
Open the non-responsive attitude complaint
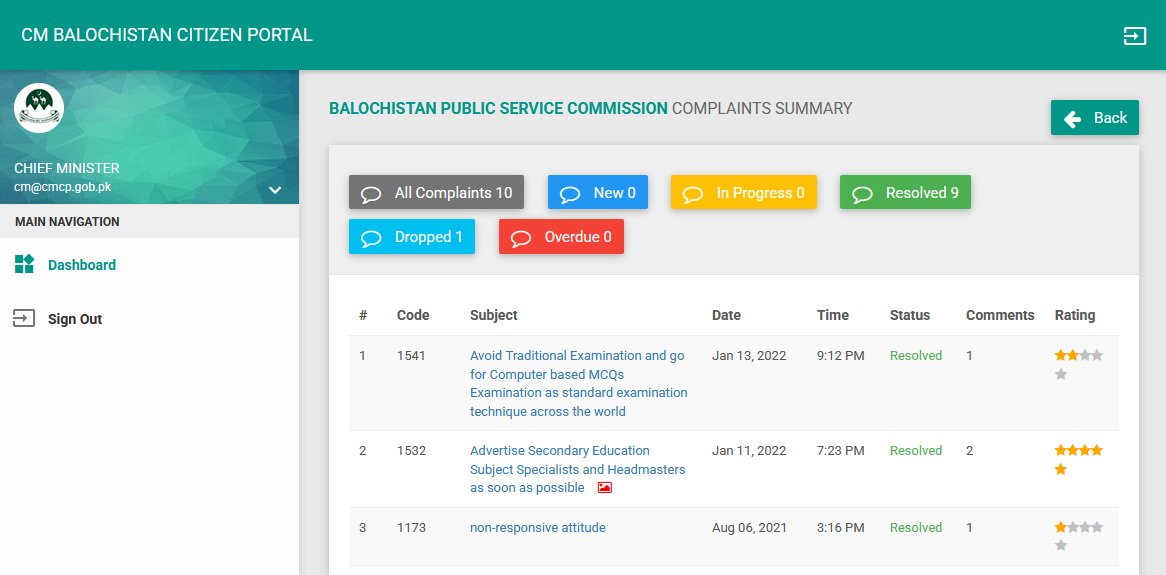(537, 528)
